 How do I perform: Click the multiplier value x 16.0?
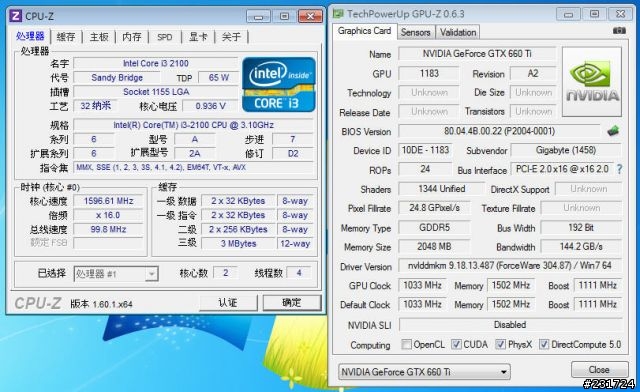click(109, 215)
